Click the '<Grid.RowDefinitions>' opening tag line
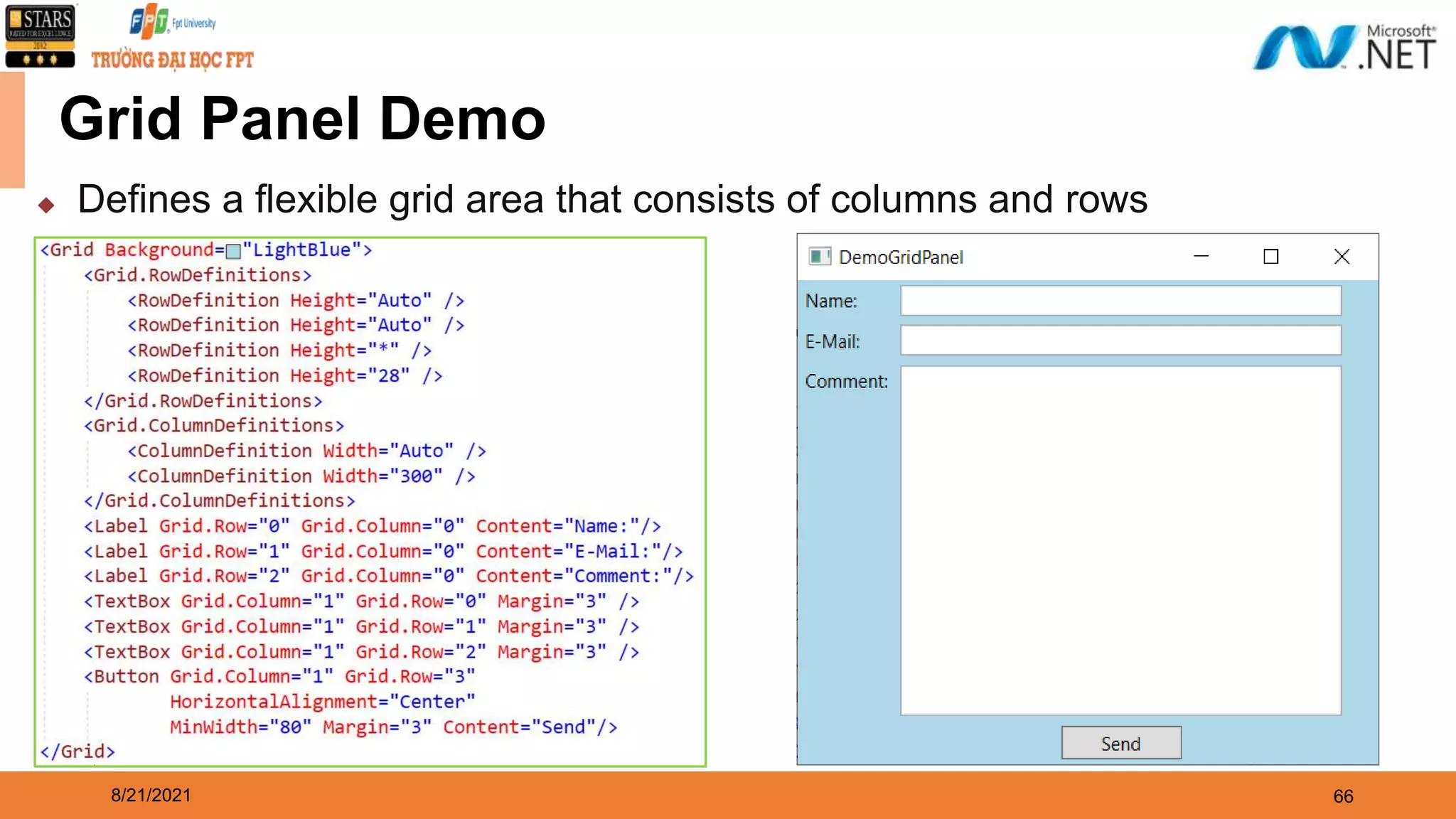 click(x=198, y=275)
